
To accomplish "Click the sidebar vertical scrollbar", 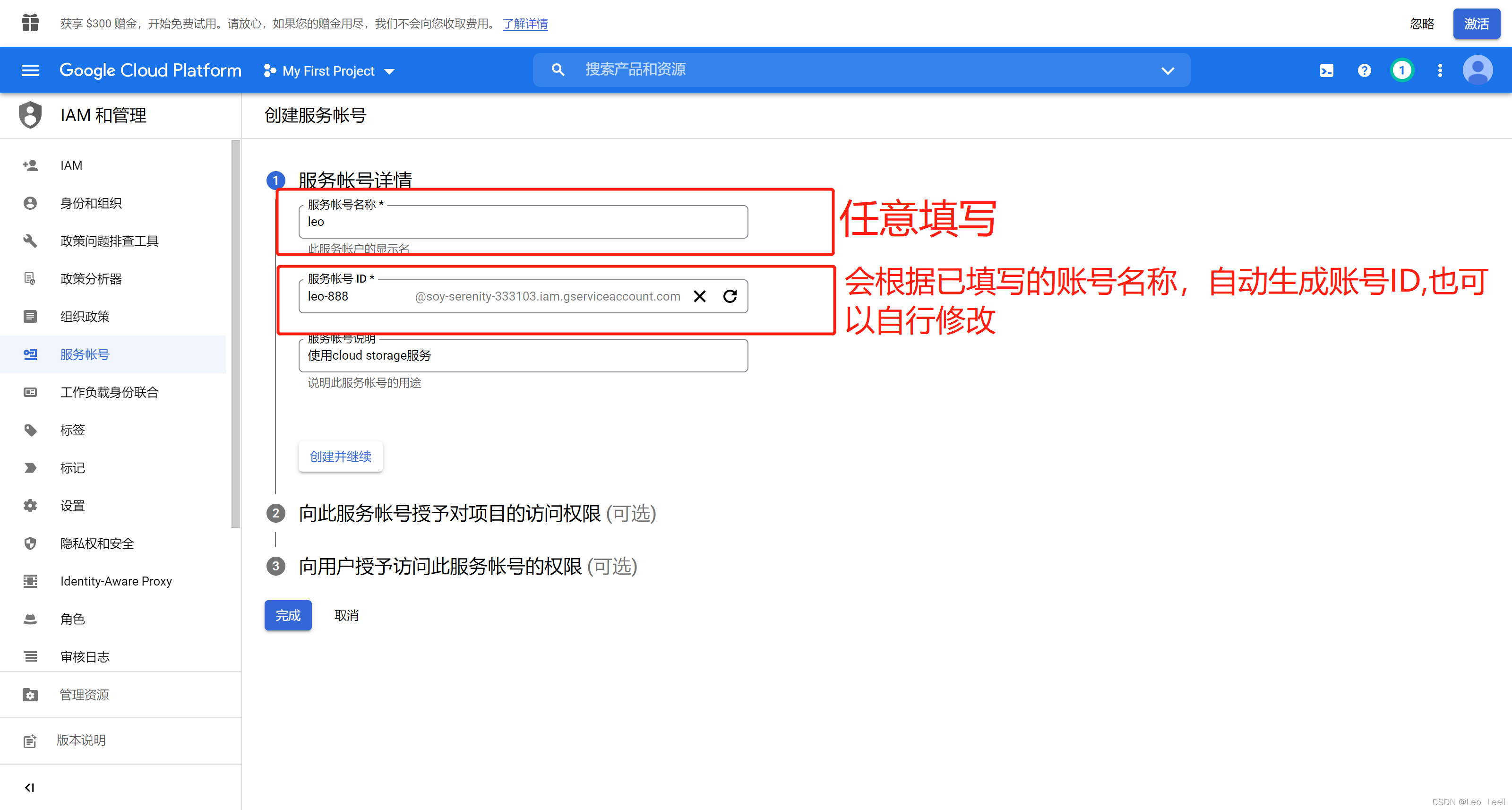I will click(235, 333).
